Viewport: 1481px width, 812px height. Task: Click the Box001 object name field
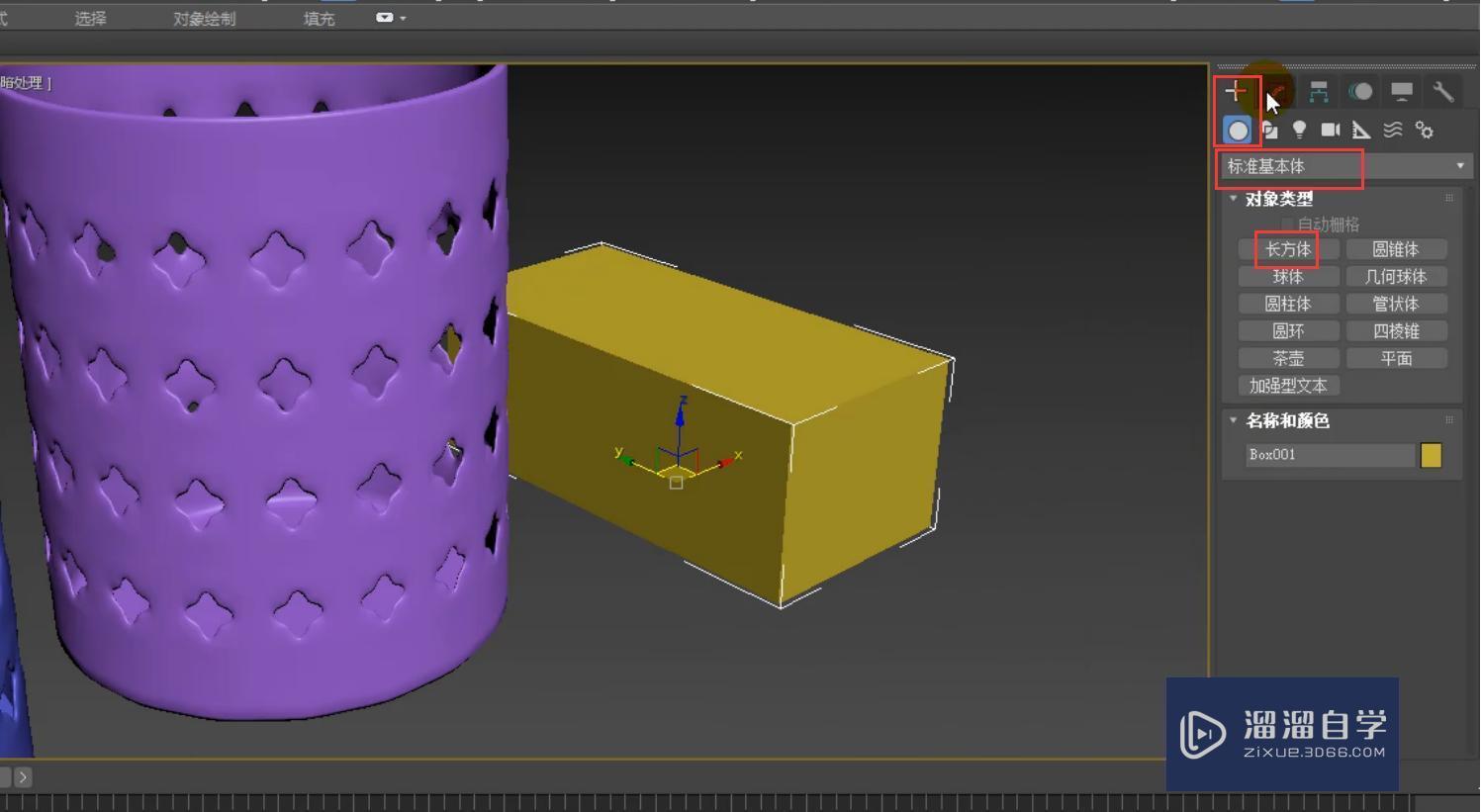point(1330,455)
